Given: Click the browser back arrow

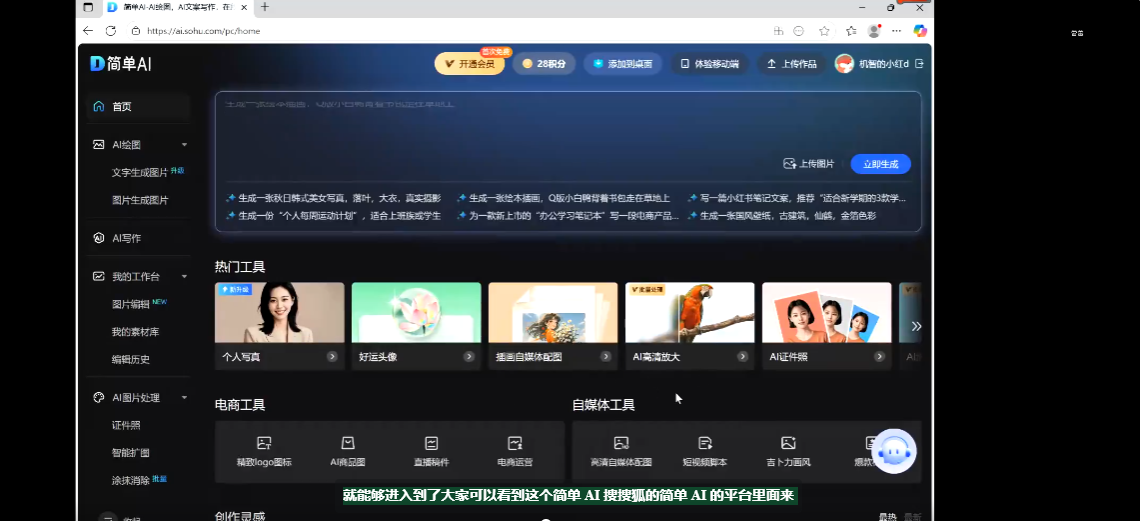Looking at the screenshot, I should 88,31.
